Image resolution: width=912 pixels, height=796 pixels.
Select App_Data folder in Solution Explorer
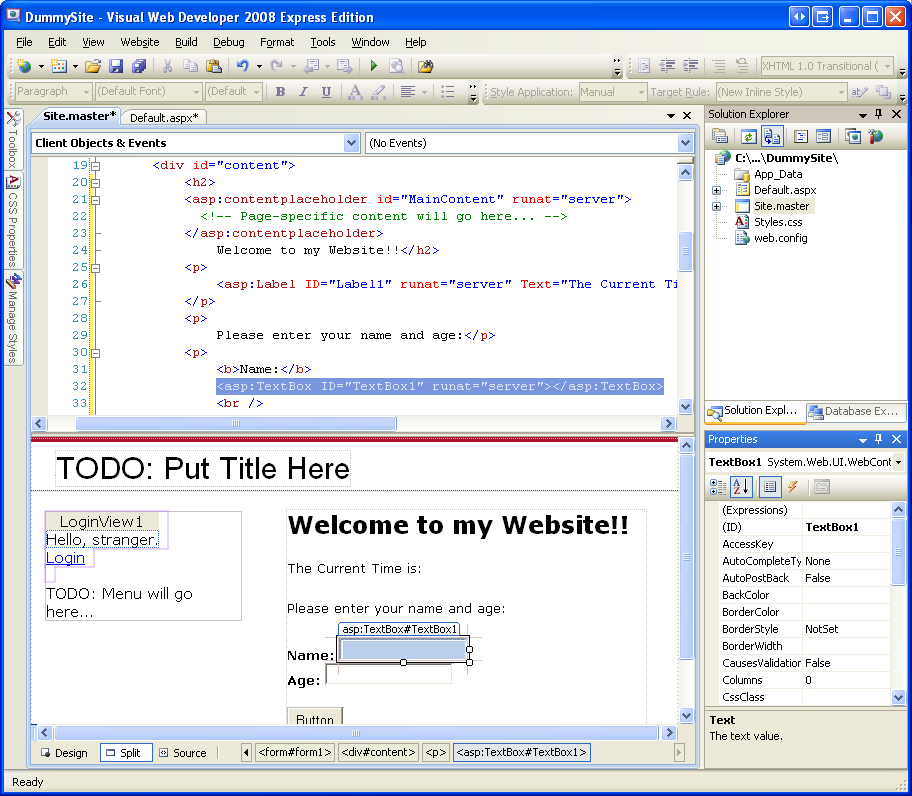778,174
